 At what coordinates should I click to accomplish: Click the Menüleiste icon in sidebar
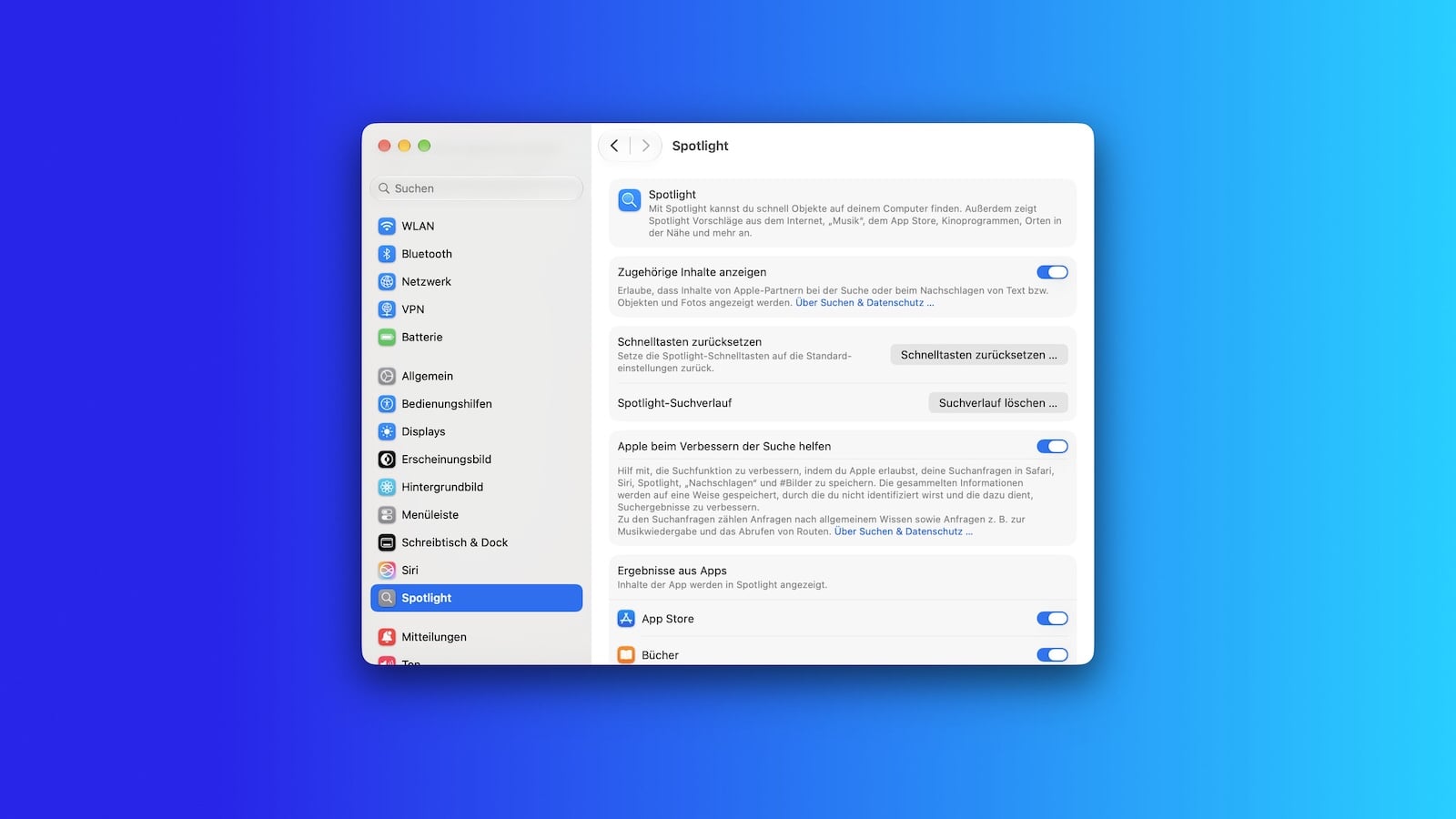387,515
